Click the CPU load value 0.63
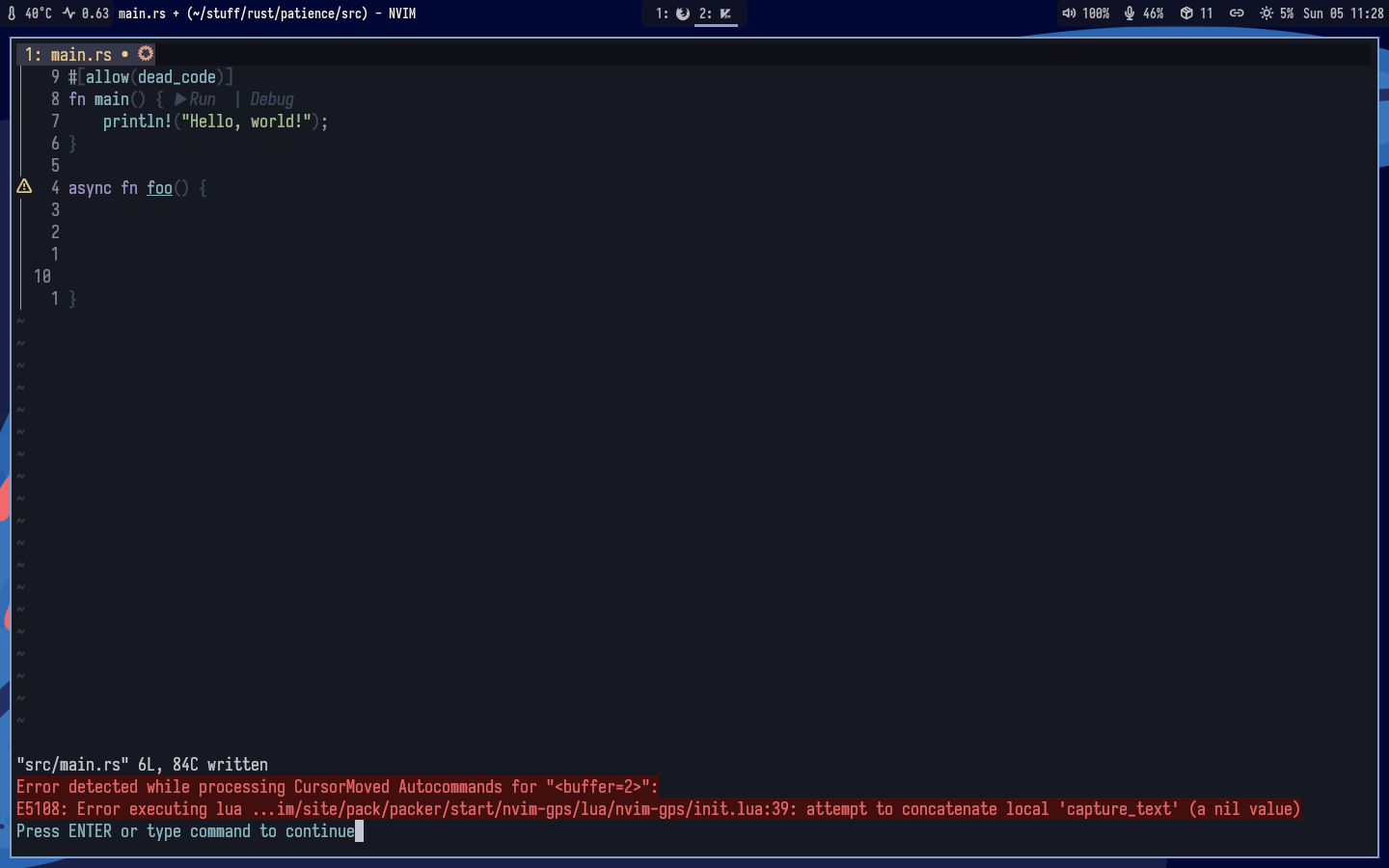 pyautogui.click(x=95, y=14)
